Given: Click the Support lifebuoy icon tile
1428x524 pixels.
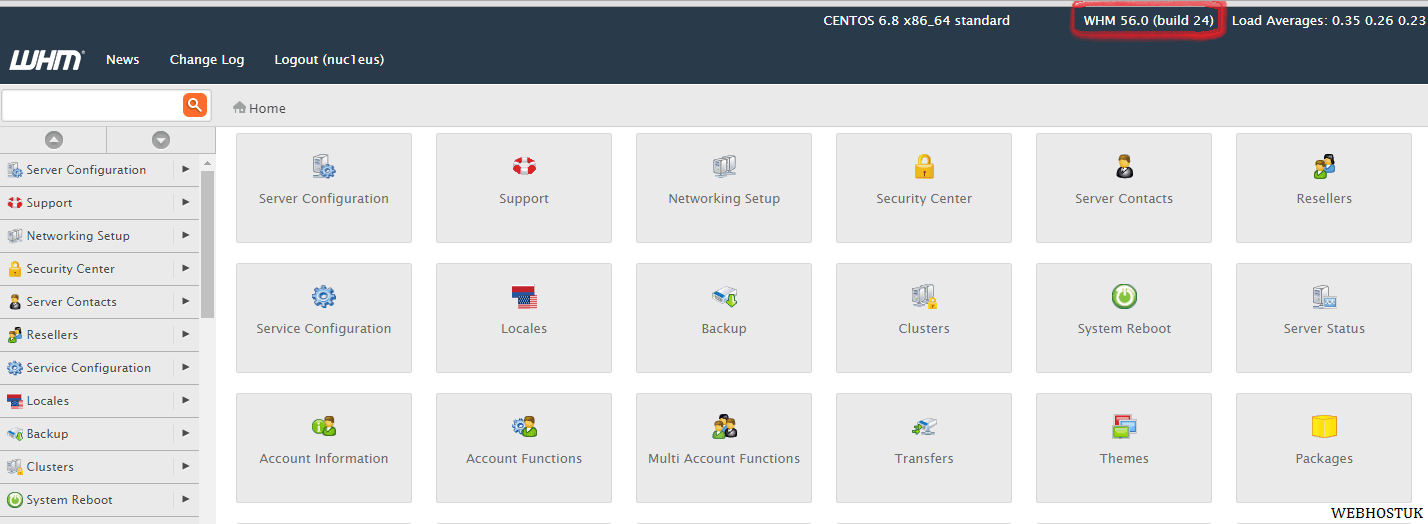Looking at the screenshot, I should point(523,167).
